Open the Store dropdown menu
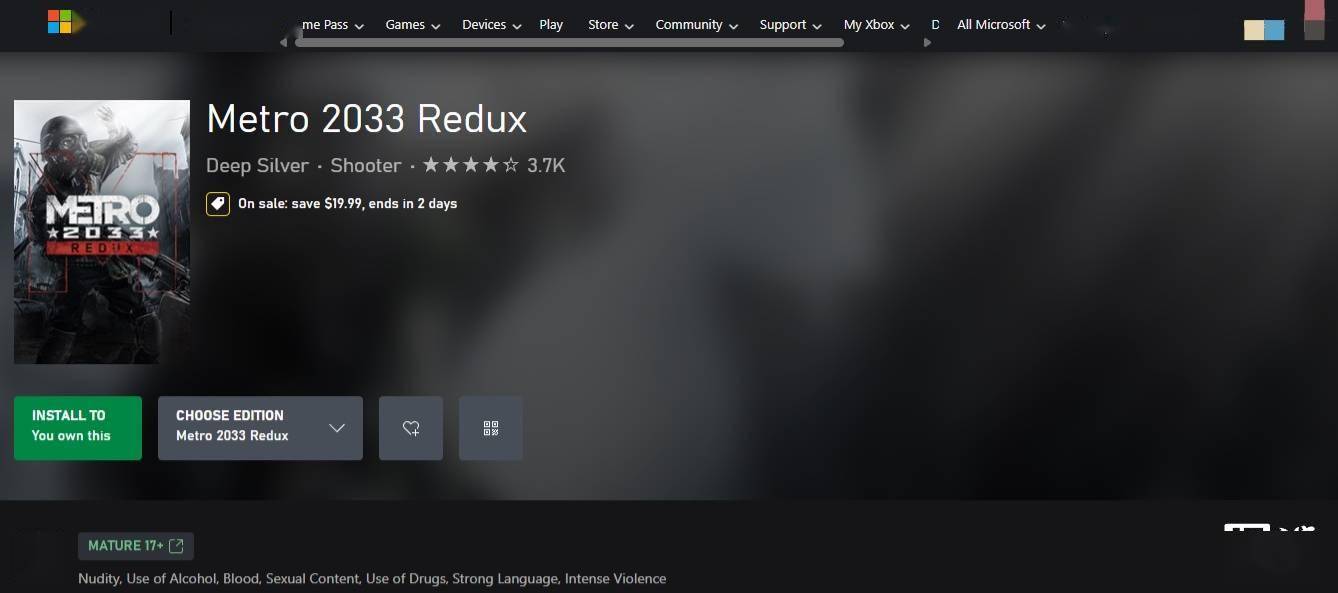1338x593 pixels. [x=611, y=25]
